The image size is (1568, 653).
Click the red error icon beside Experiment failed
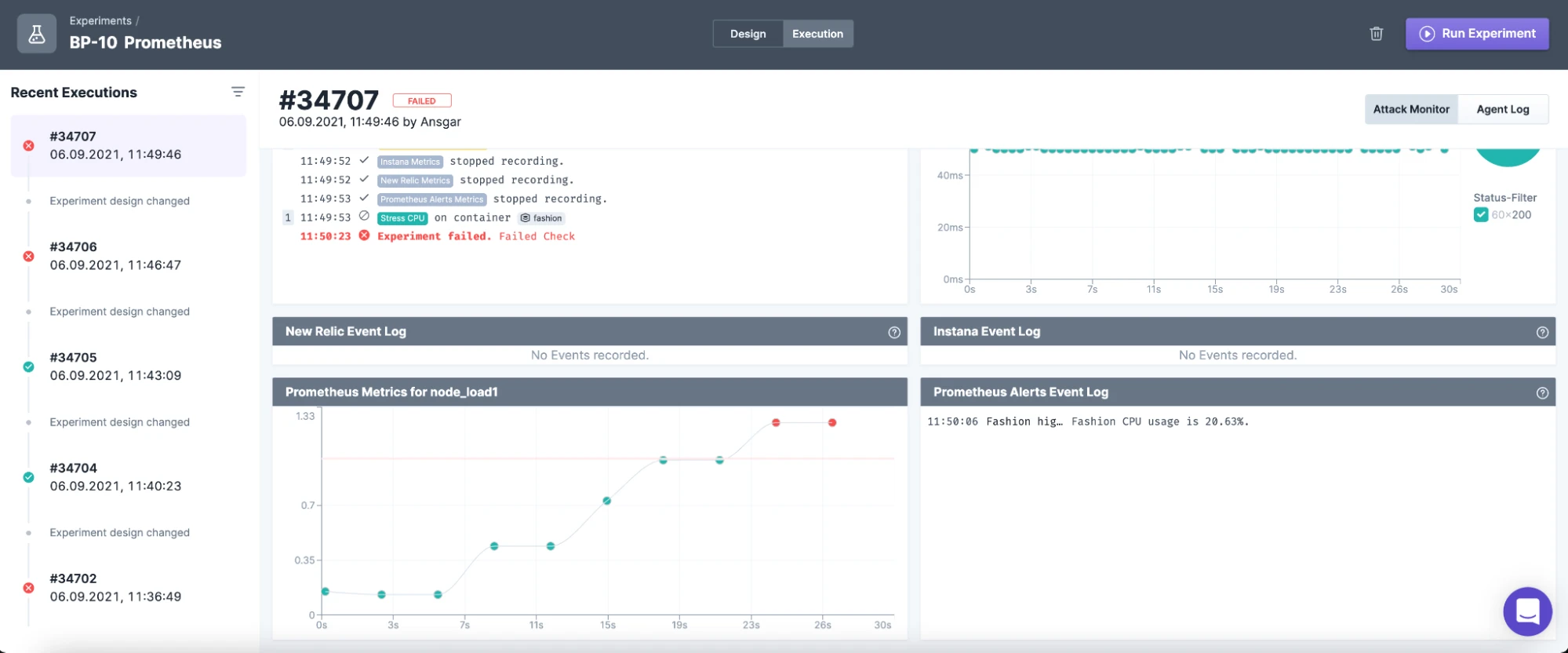click(x=365, y=235)
